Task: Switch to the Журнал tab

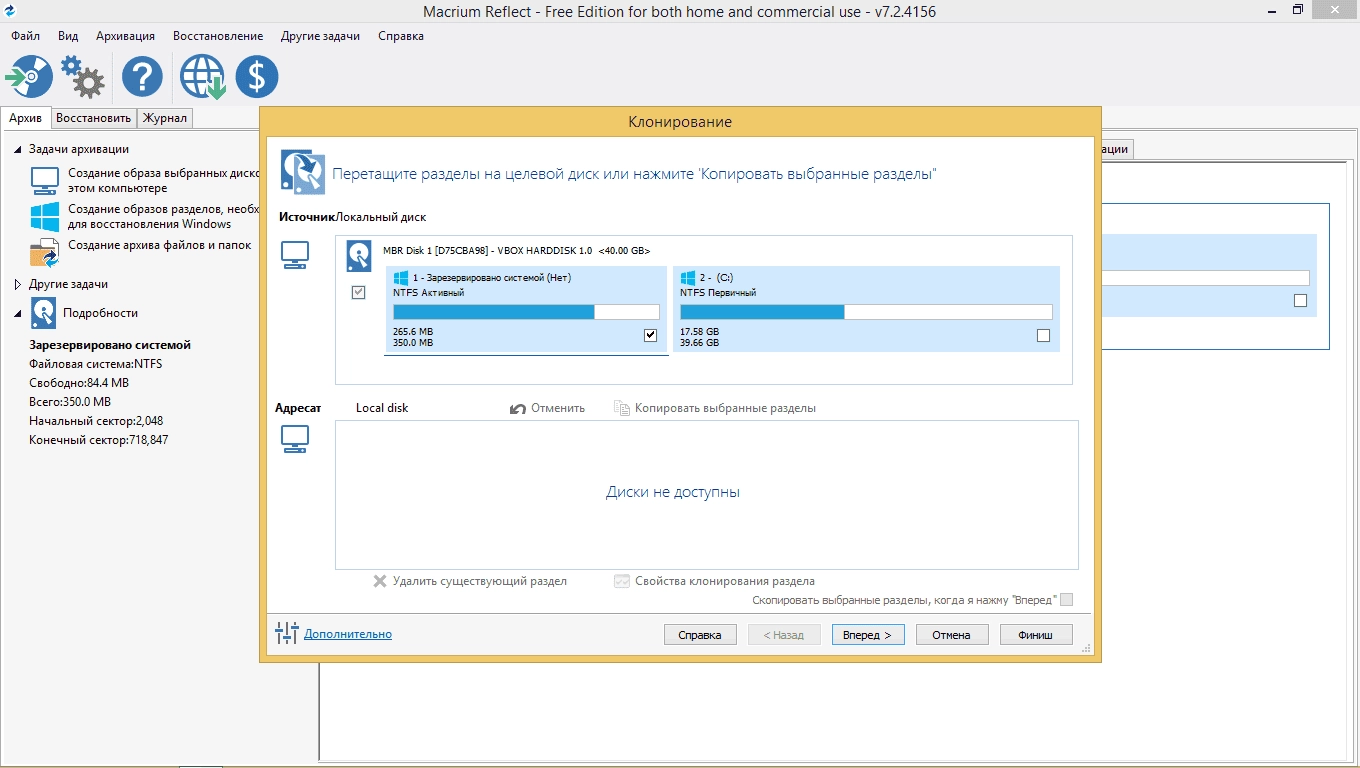Action: tap(165, 118)
